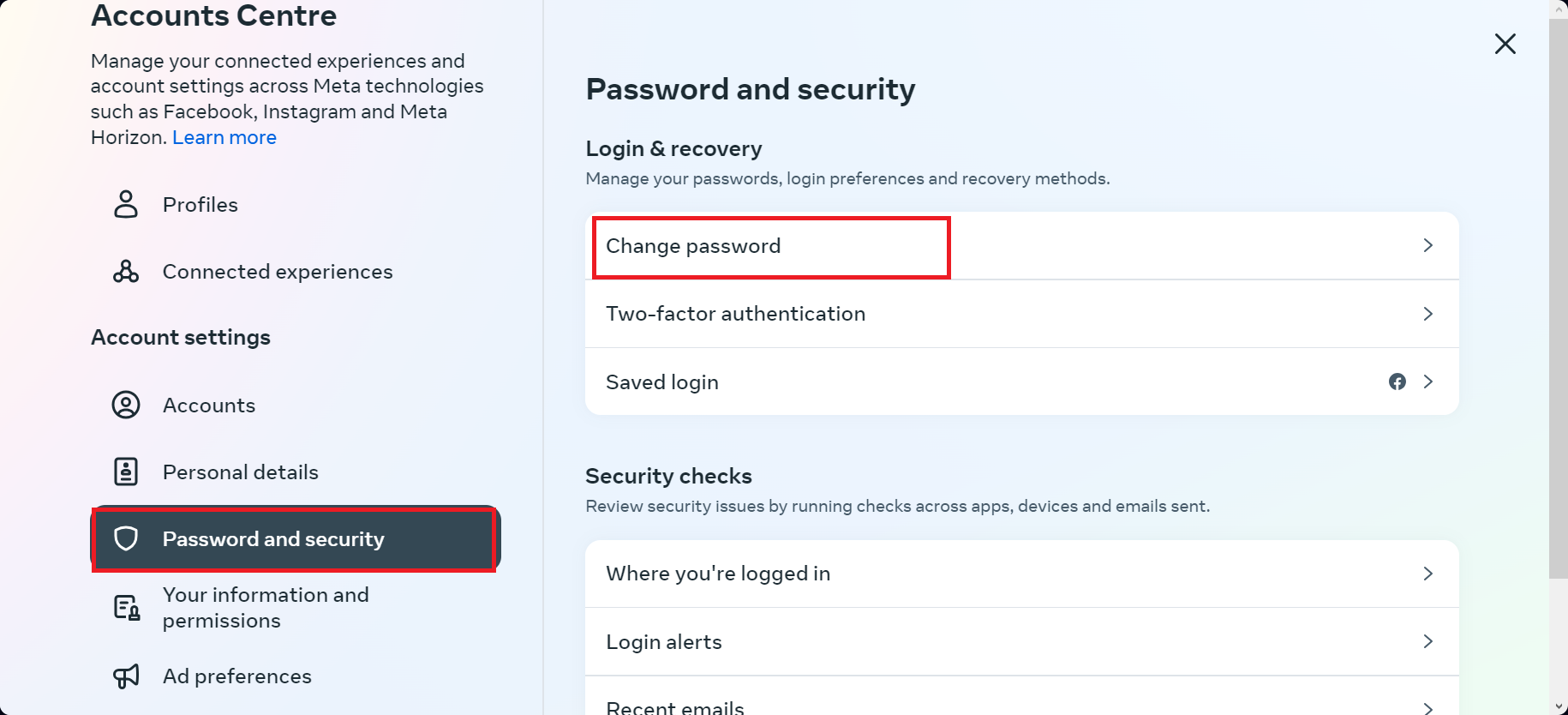
Task: Select the Profiles person icon
Action: click(x=126, y=204)
